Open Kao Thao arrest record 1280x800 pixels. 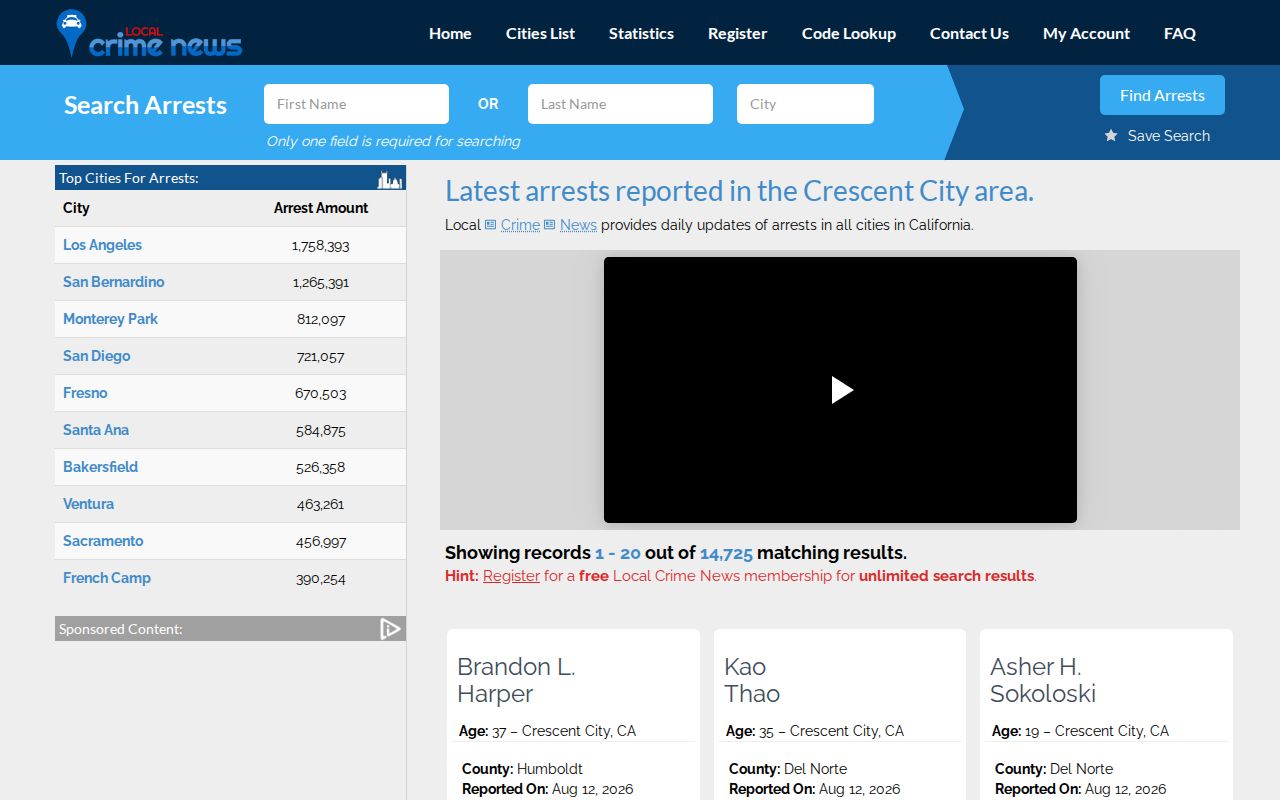coord(752,680)
